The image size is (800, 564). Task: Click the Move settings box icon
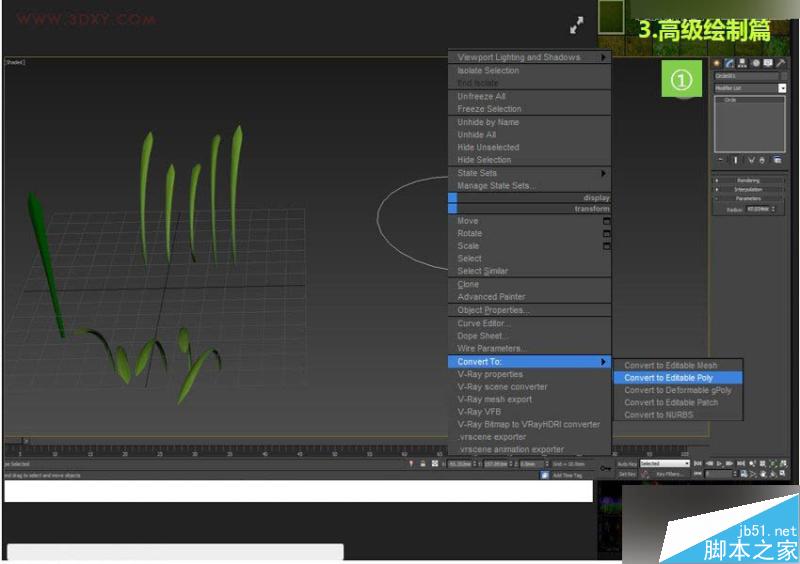click(606, 222)
